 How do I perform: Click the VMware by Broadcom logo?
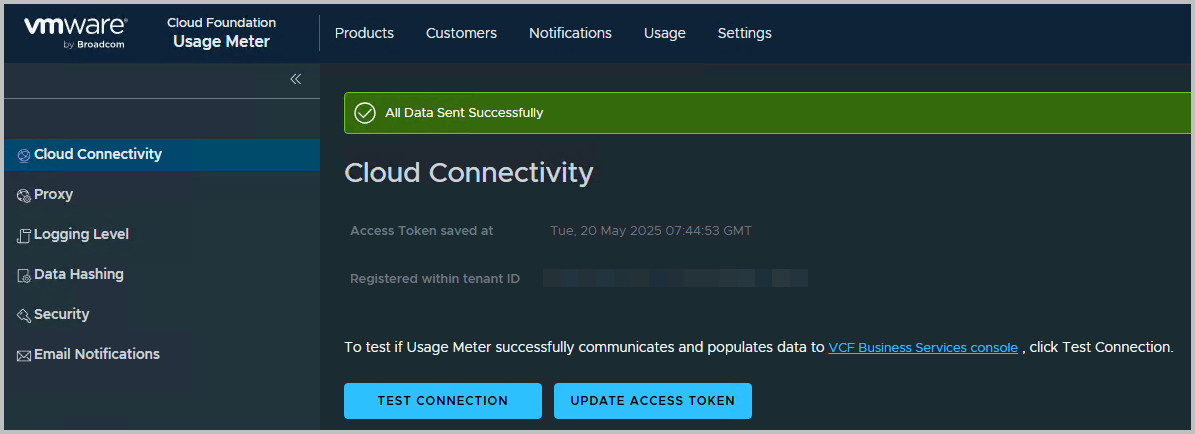point(75,33)
